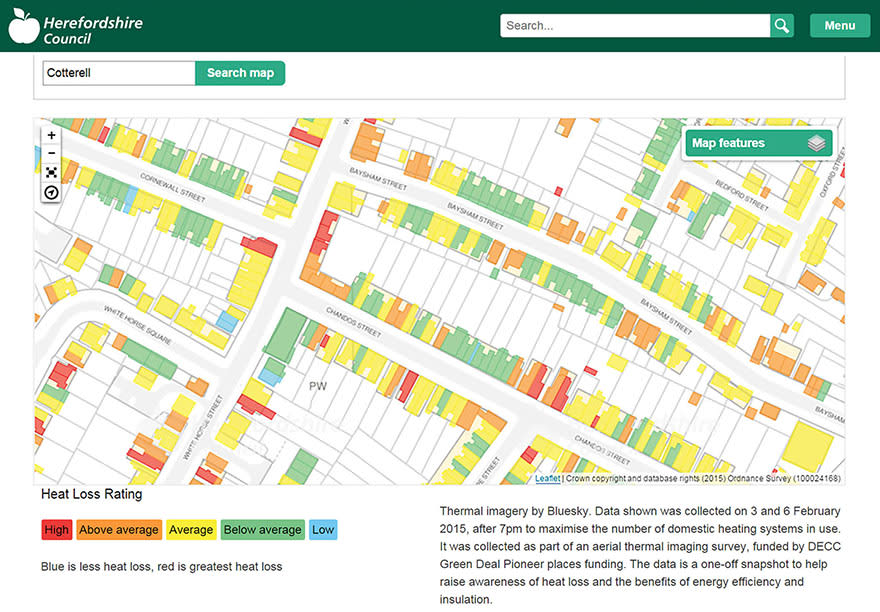880x612 pixels.
Task: Click the yellow Average legend swatch
Action: click(191, 530)
